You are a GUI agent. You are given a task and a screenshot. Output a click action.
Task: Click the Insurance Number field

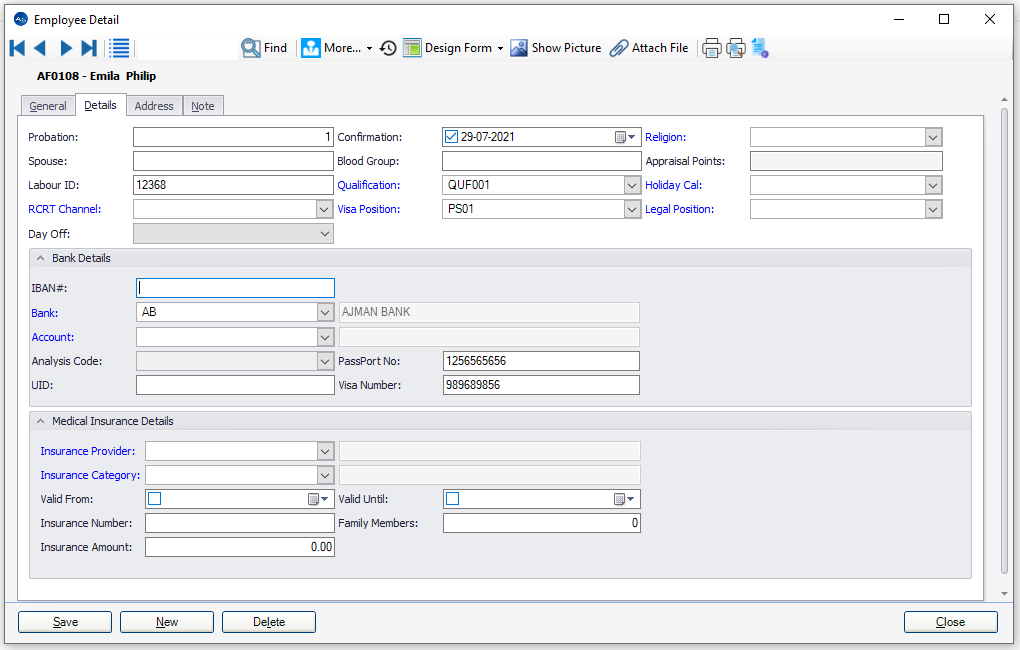point(240,523)
